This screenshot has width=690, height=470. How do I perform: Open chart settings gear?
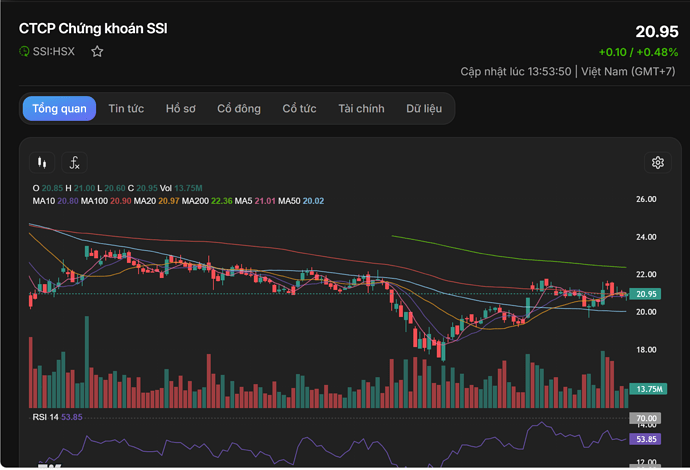point(657,163)
